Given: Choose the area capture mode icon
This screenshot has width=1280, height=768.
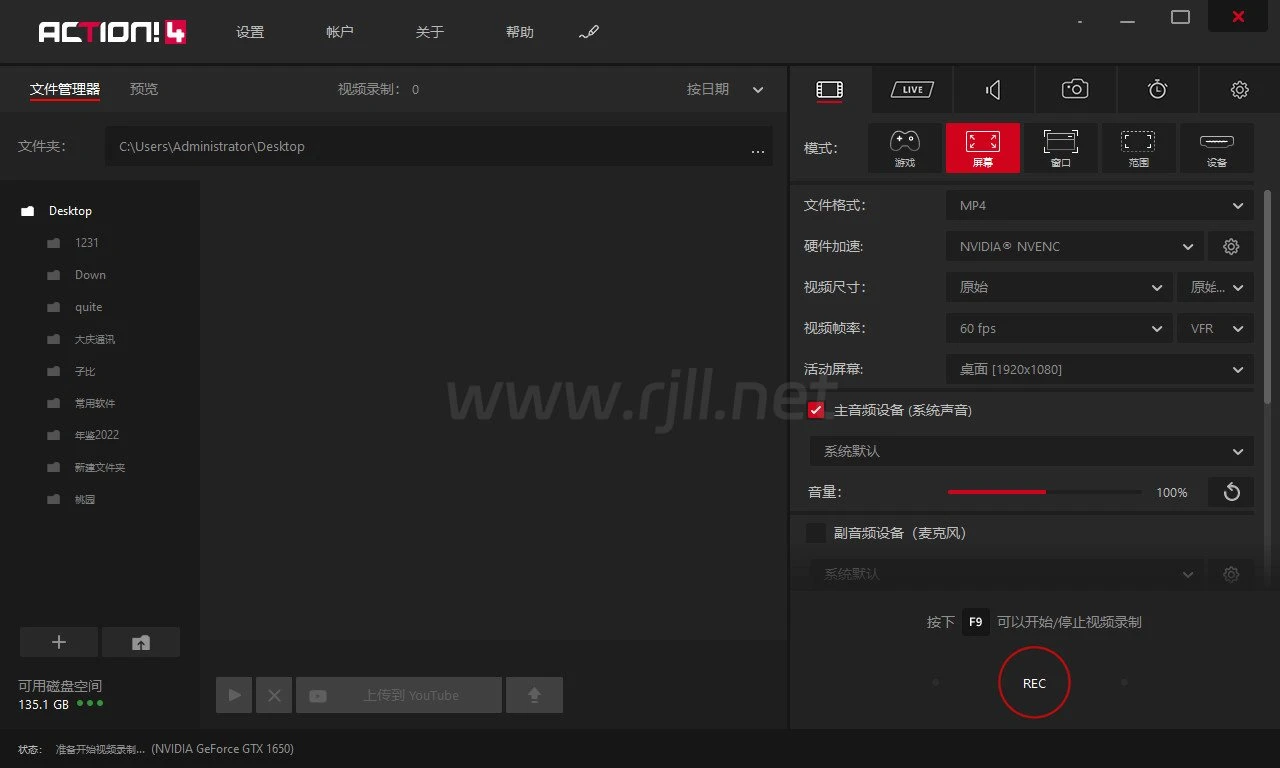Looking at the screenshot, I should [x=1138, y=147].
